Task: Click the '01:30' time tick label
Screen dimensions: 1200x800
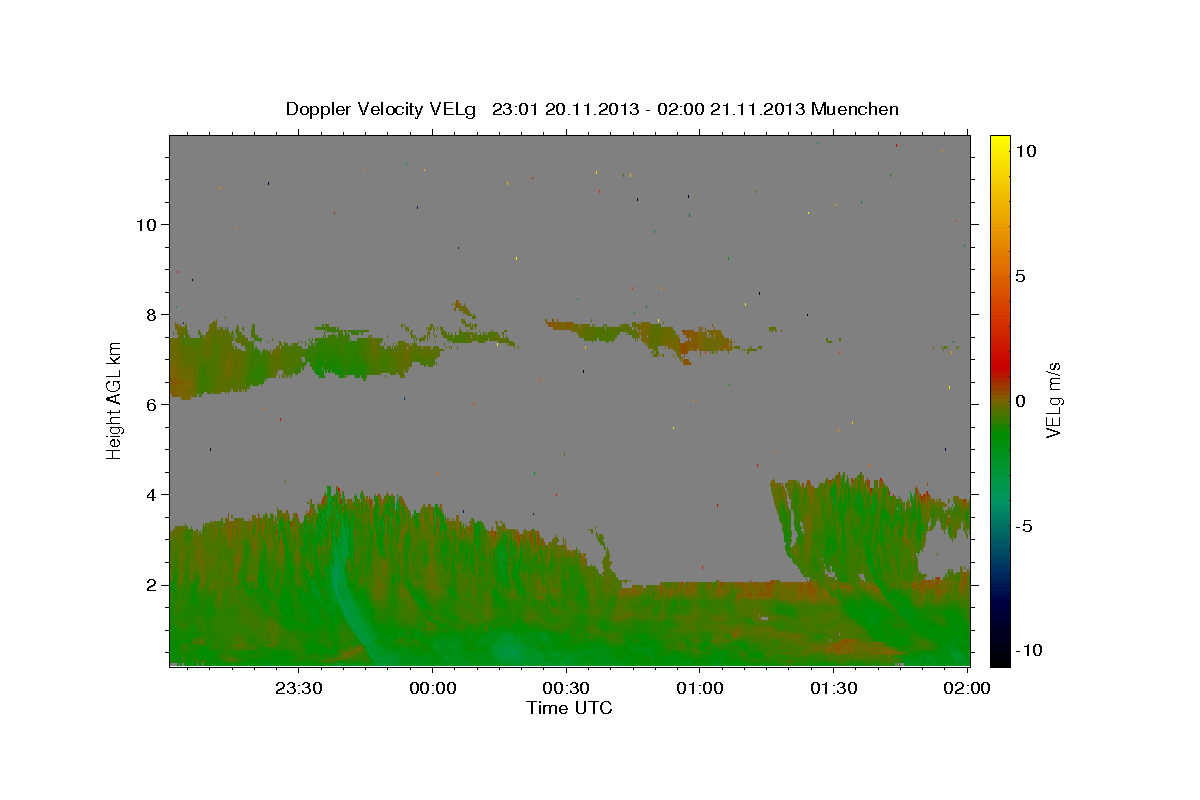Action: 834,688
